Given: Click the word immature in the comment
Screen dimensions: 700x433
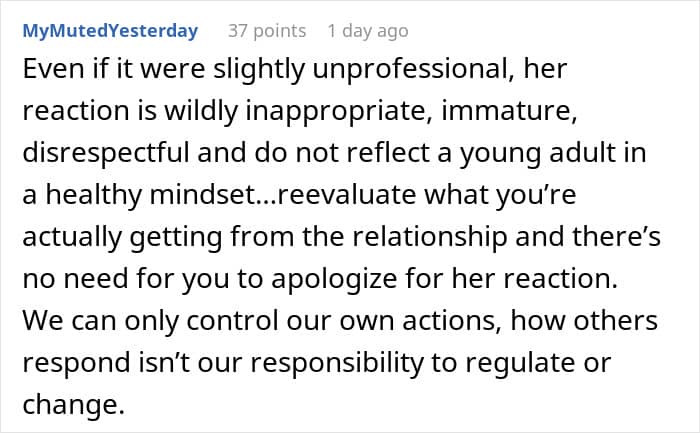Looking at the screenshot, I should [509, 111].
